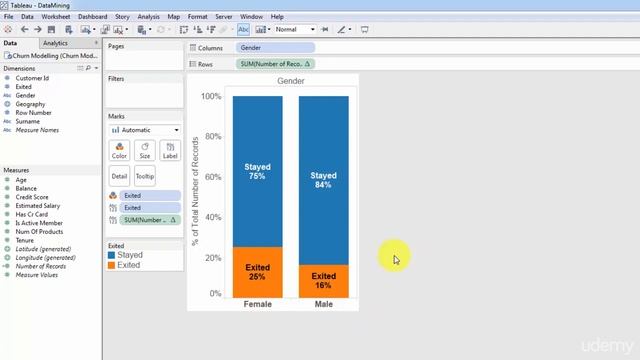Click the View Cards chart icon
This screenshot has width=640, height=360.
click(260, 29)
